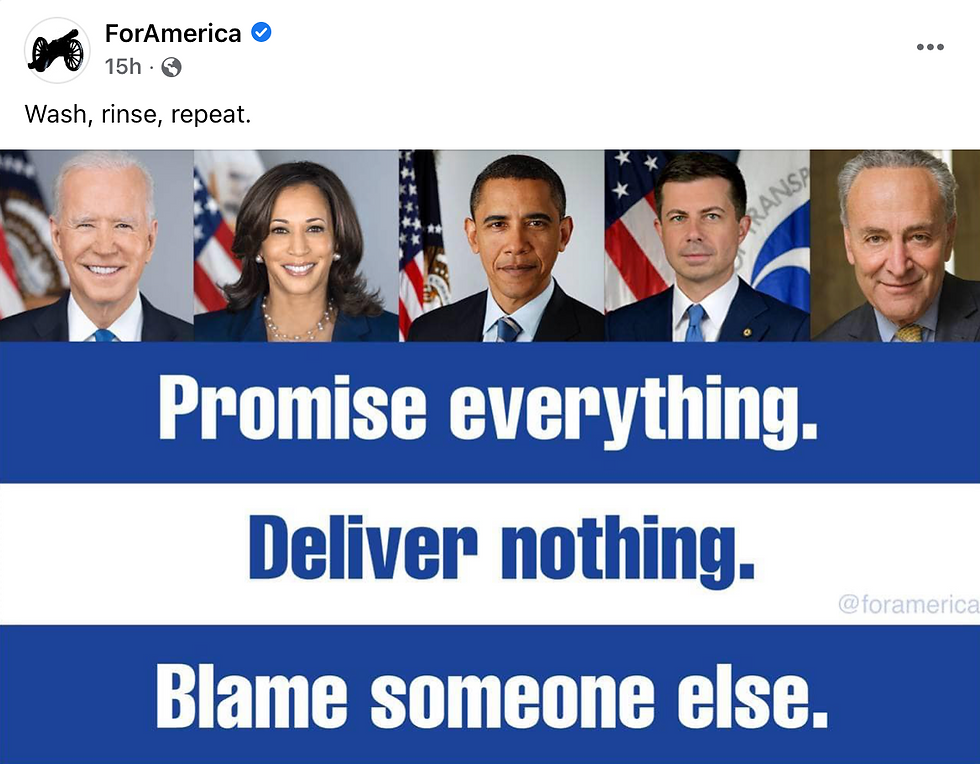Viewport: 980px width, 764px height.
Task: Select the portrait in front of Transportation flag
Action: pos(708,246)
